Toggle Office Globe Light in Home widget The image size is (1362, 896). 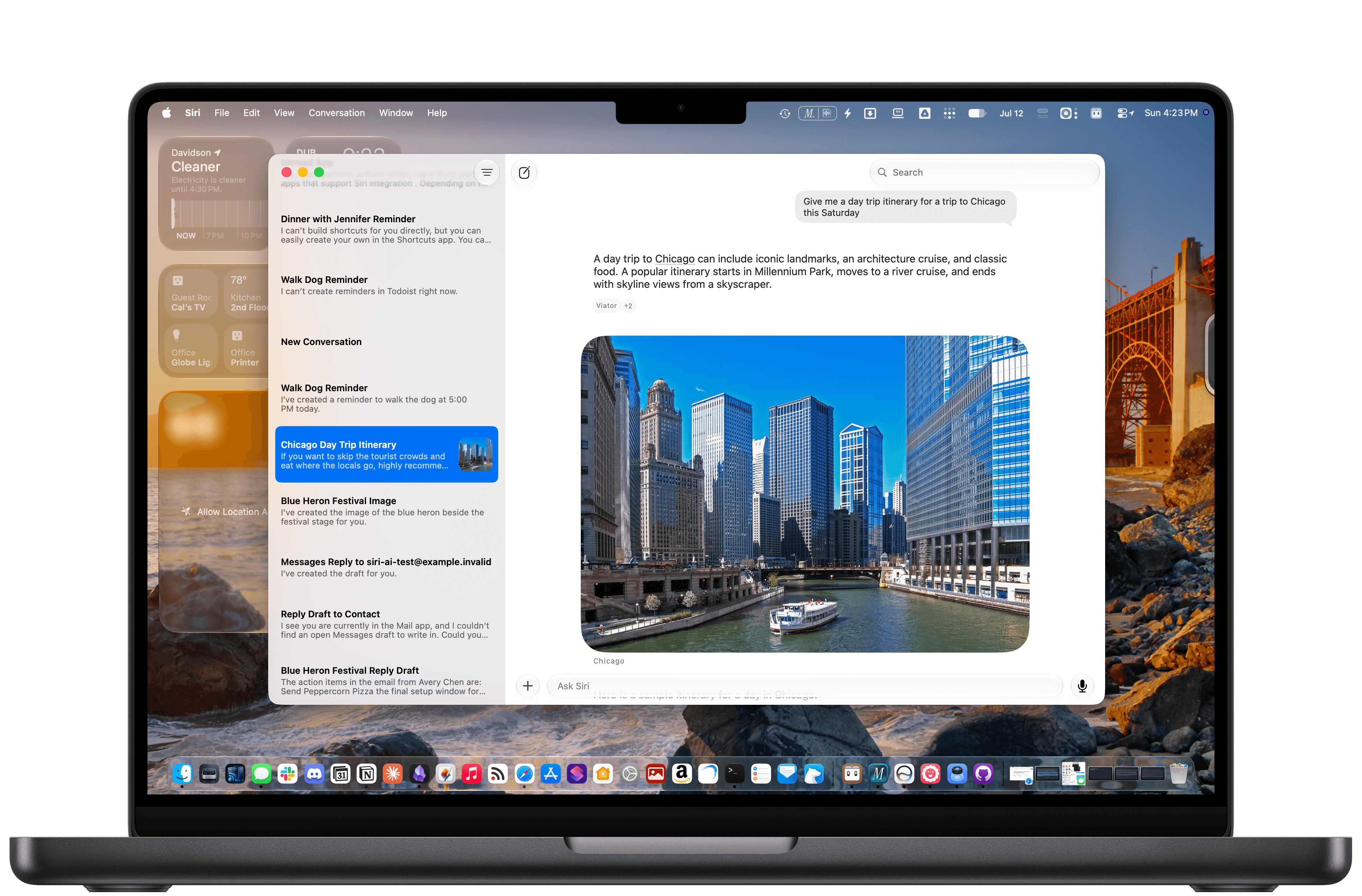point(191,349)
